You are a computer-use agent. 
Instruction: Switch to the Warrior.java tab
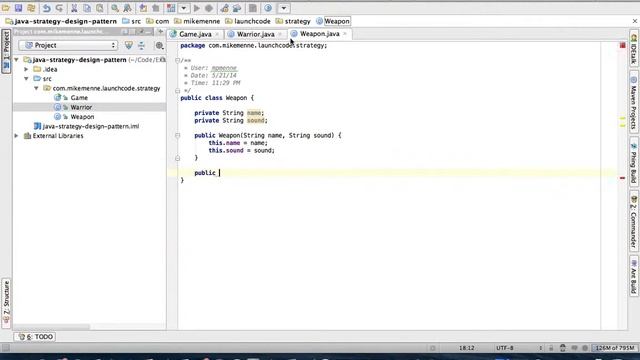pos(255,34)
